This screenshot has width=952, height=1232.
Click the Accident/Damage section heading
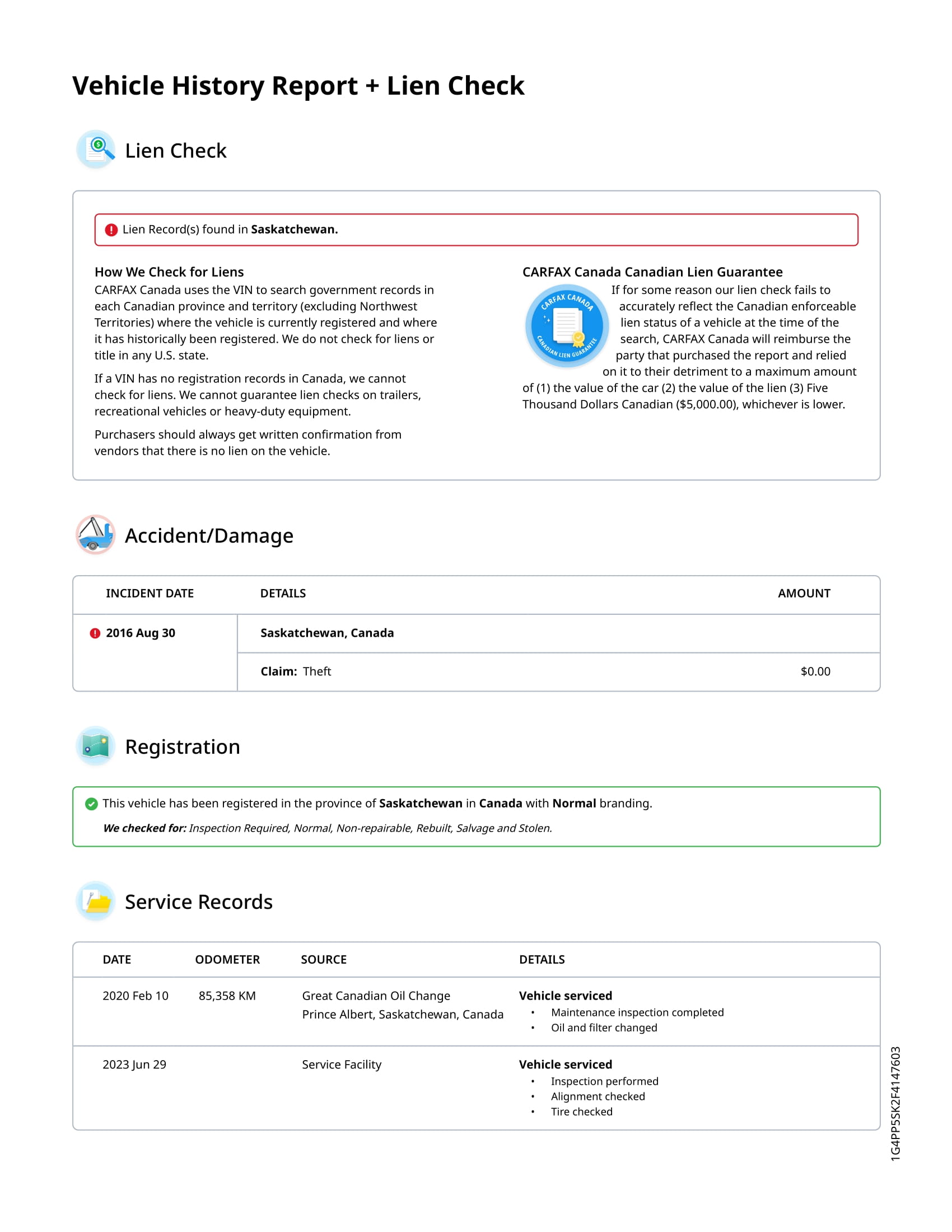pos(209,535)
